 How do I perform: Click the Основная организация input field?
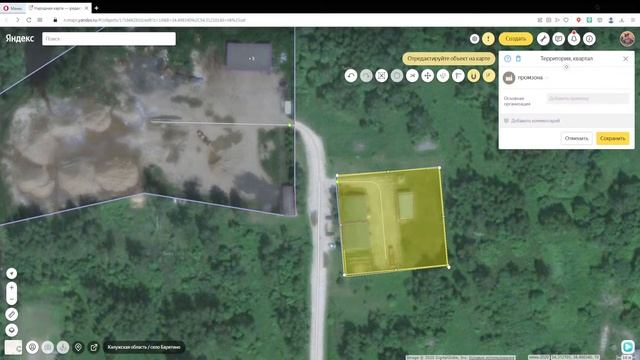pos(588,98)
